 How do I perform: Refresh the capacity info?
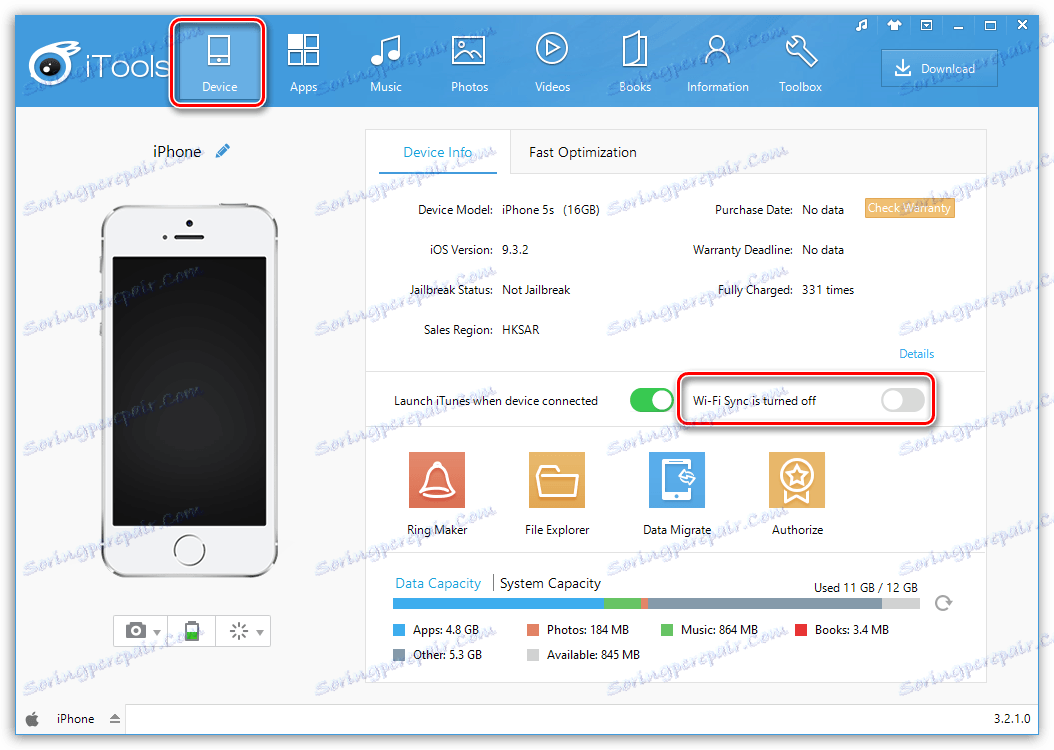(x=944, y=603)
